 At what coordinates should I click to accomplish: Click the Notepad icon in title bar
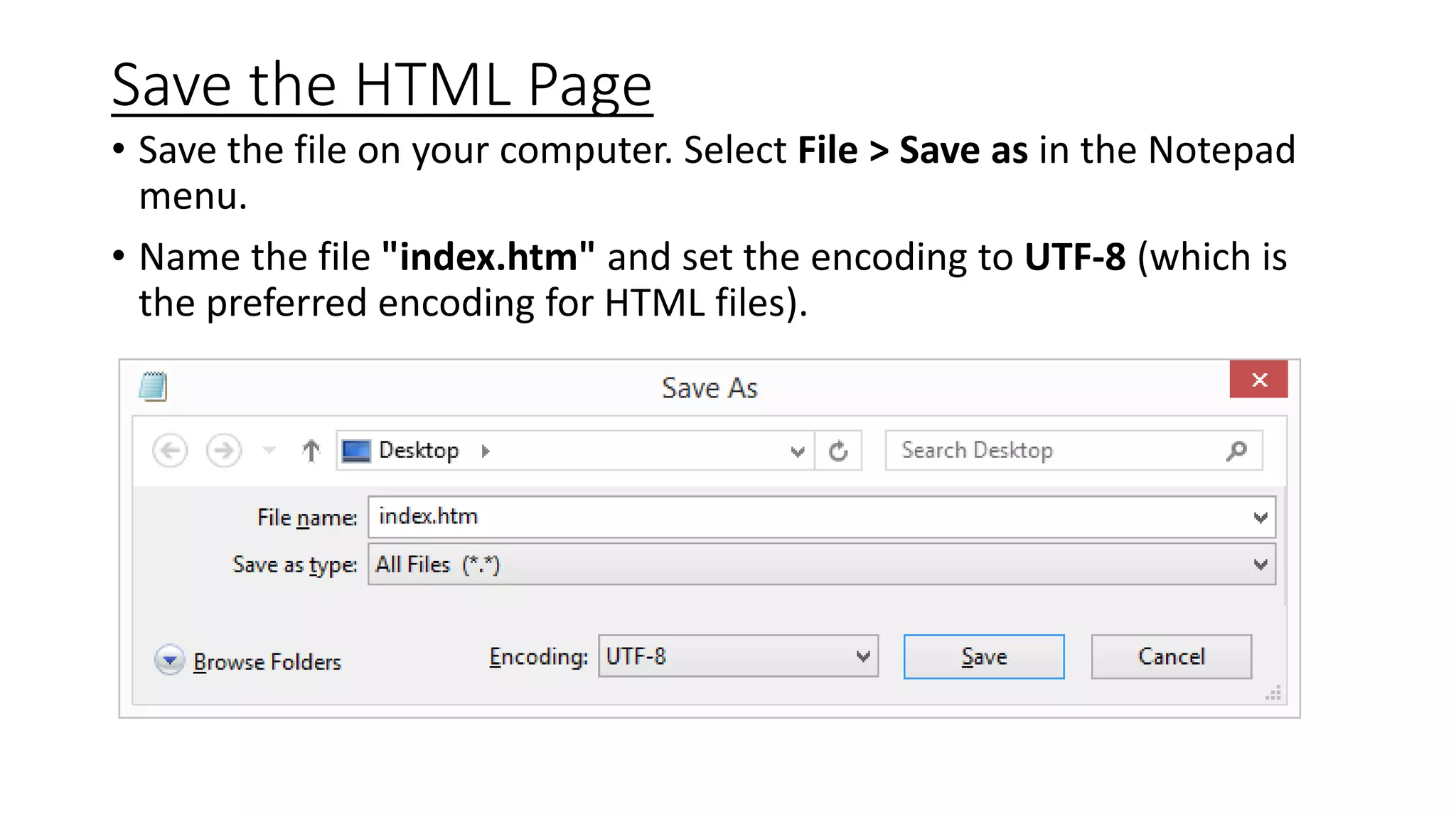point(153,387)
